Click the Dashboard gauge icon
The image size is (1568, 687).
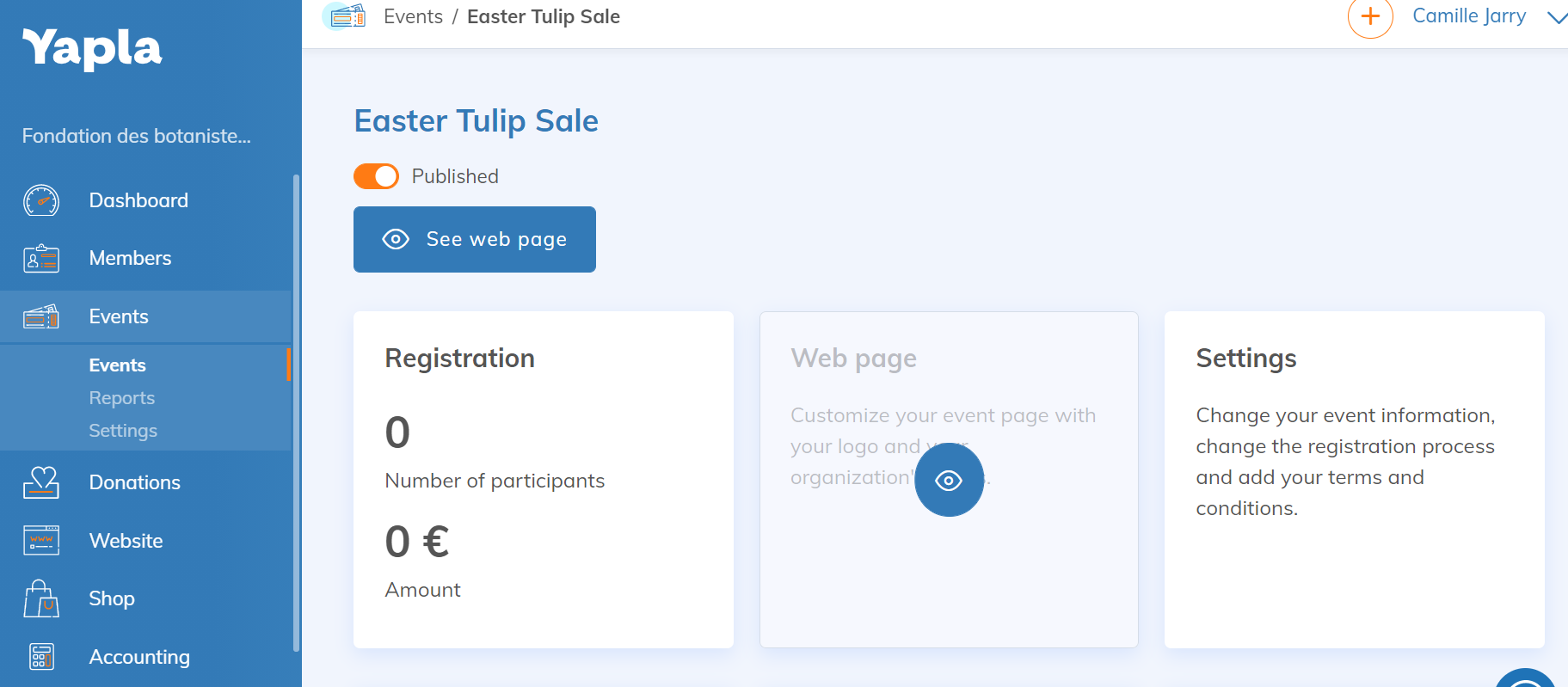pos(41,200)
